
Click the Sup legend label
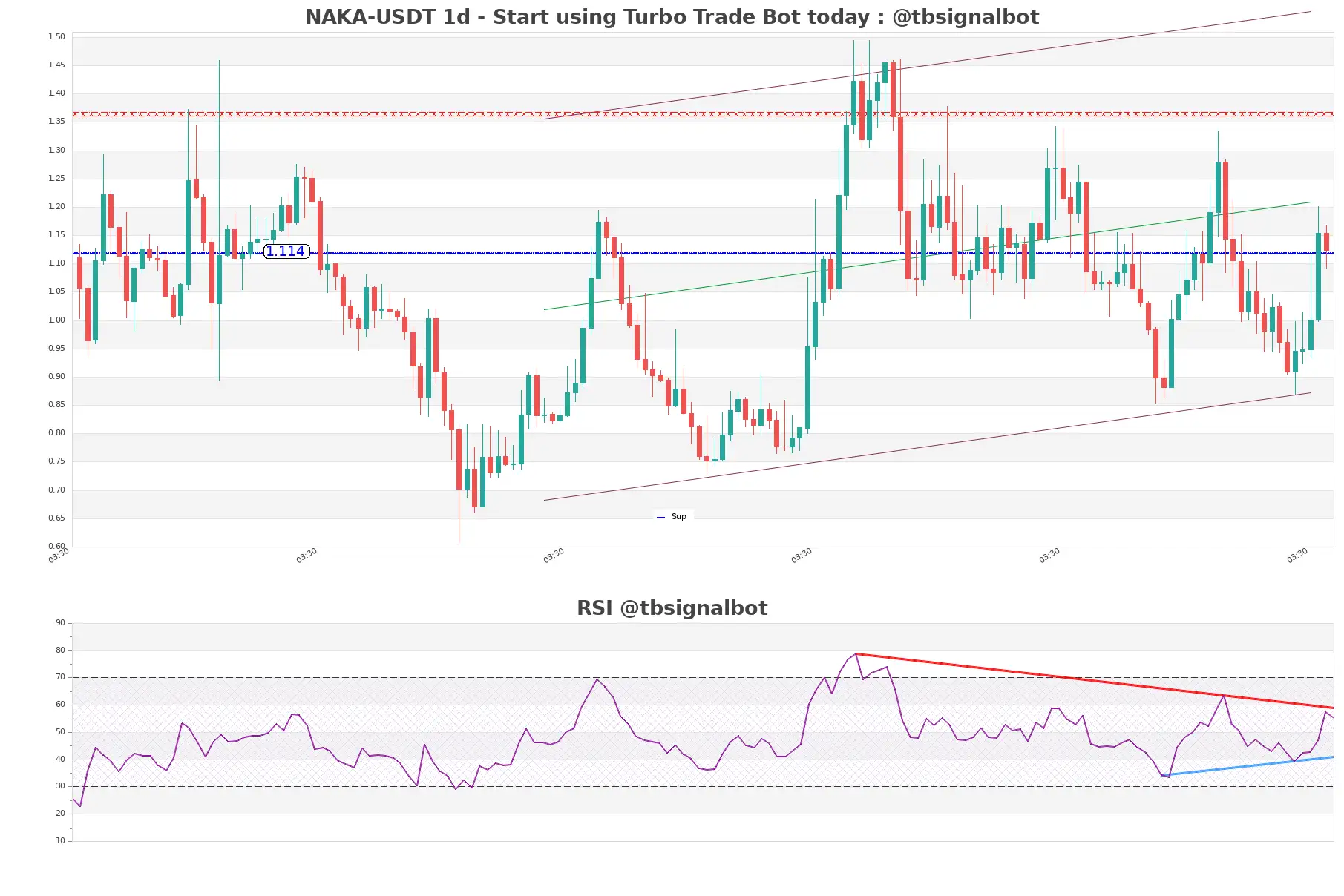point(678,517)
